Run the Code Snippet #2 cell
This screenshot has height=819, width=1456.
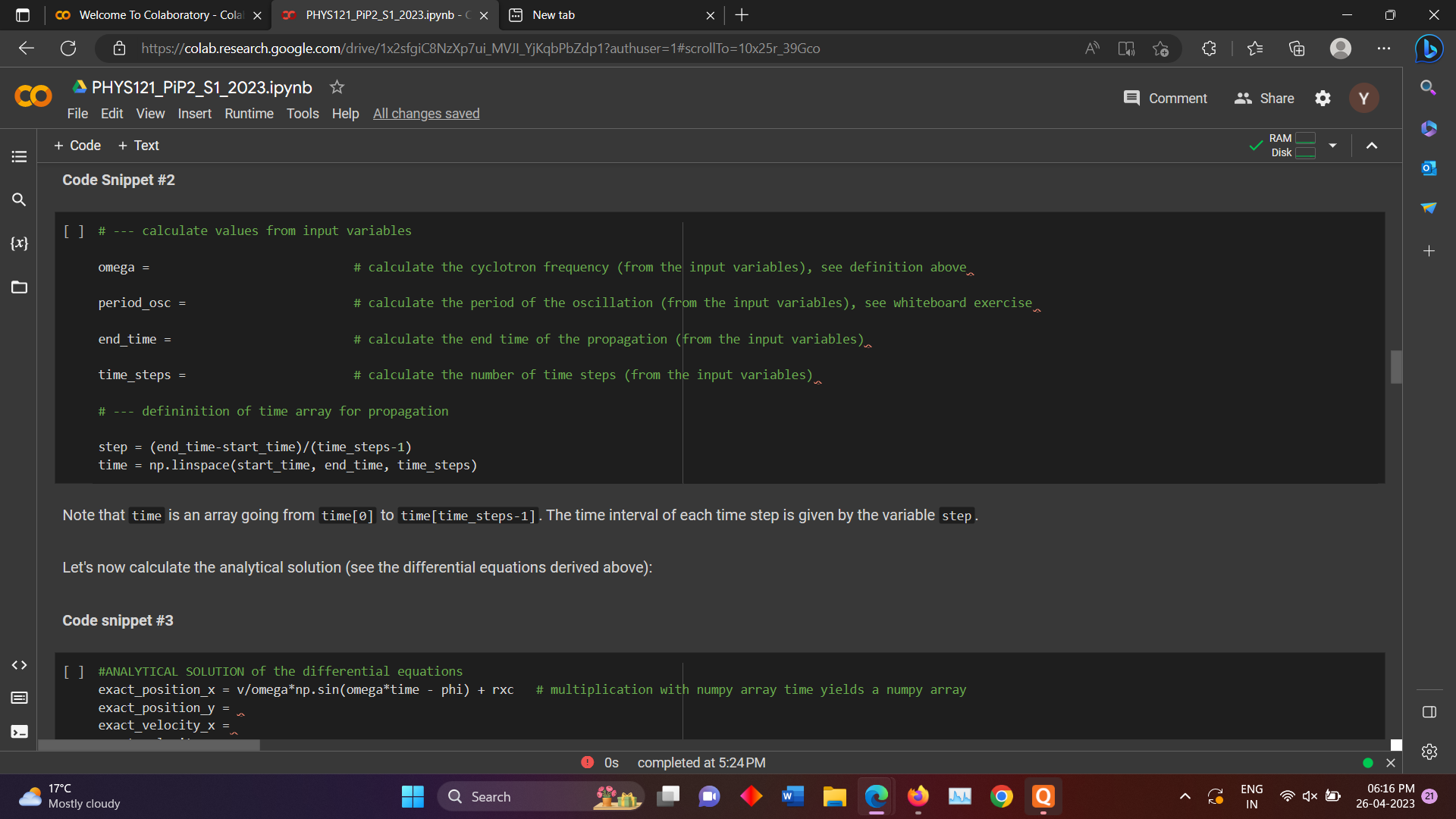74,231
